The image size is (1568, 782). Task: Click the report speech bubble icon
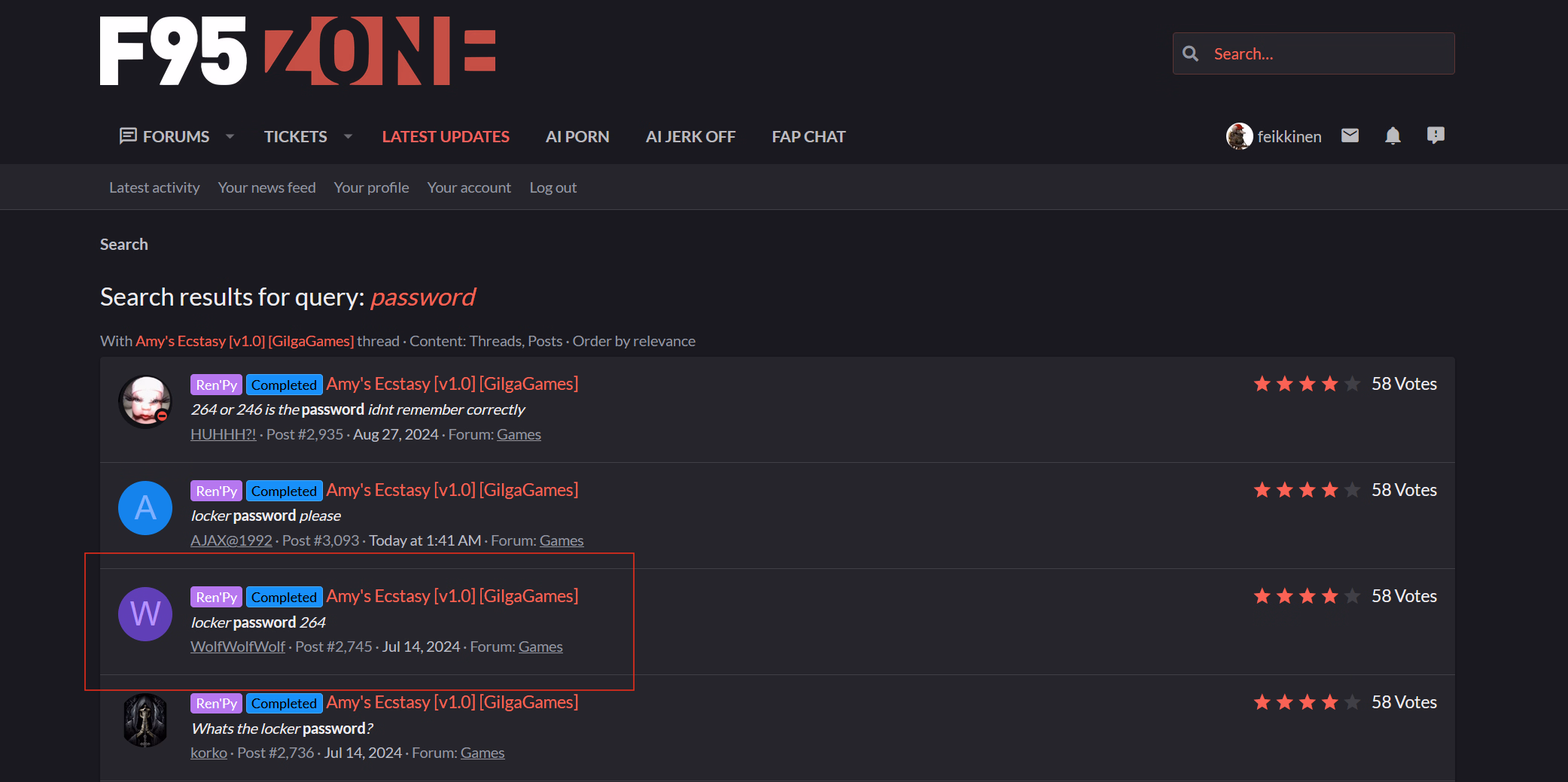tap(1436, 135)
